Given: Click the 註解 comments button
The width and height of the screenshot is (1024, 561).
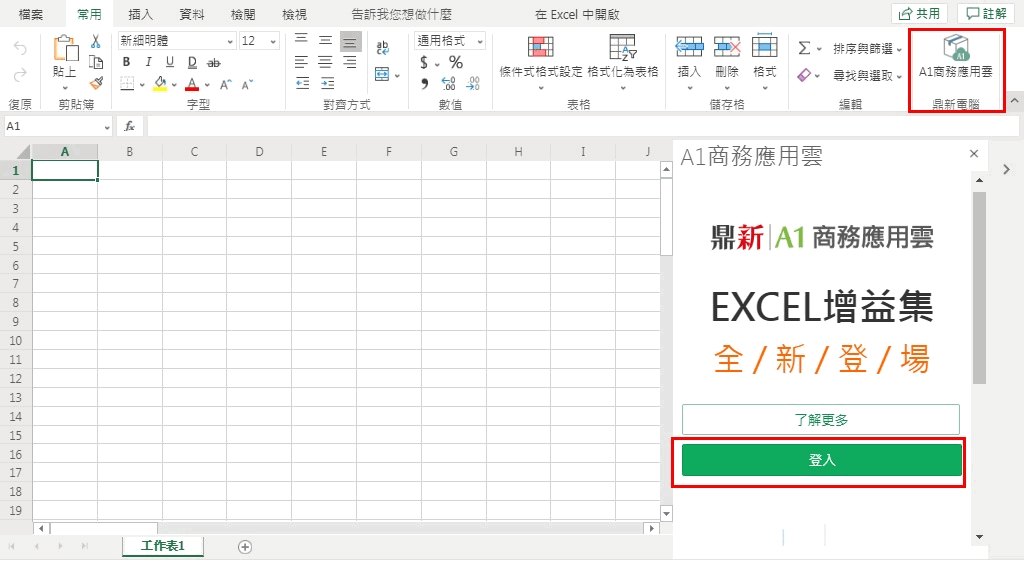Looking at the screenshot, I should [987, 14].
